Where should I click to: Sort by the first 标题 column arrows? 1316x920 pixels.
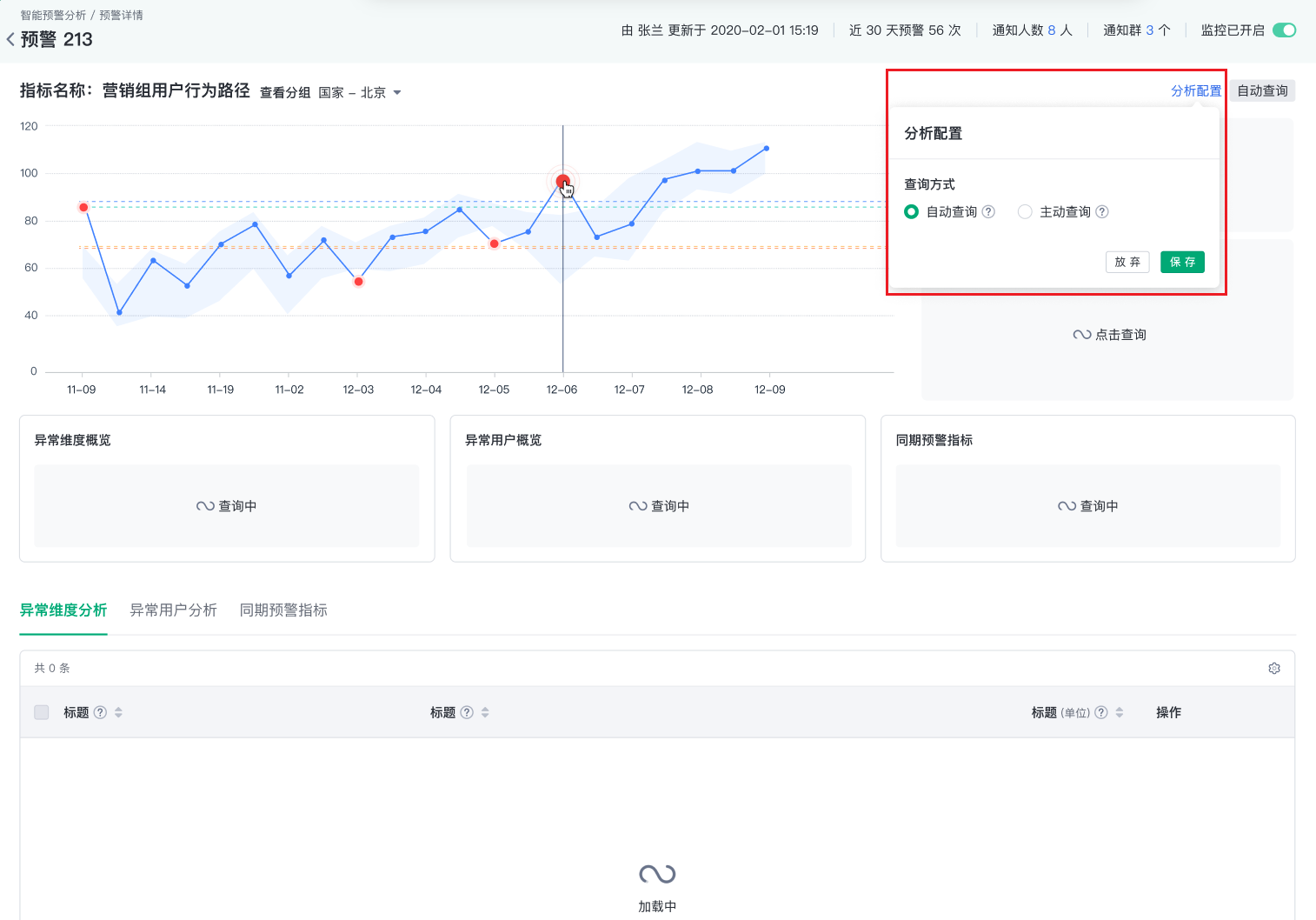pos(118,712)
